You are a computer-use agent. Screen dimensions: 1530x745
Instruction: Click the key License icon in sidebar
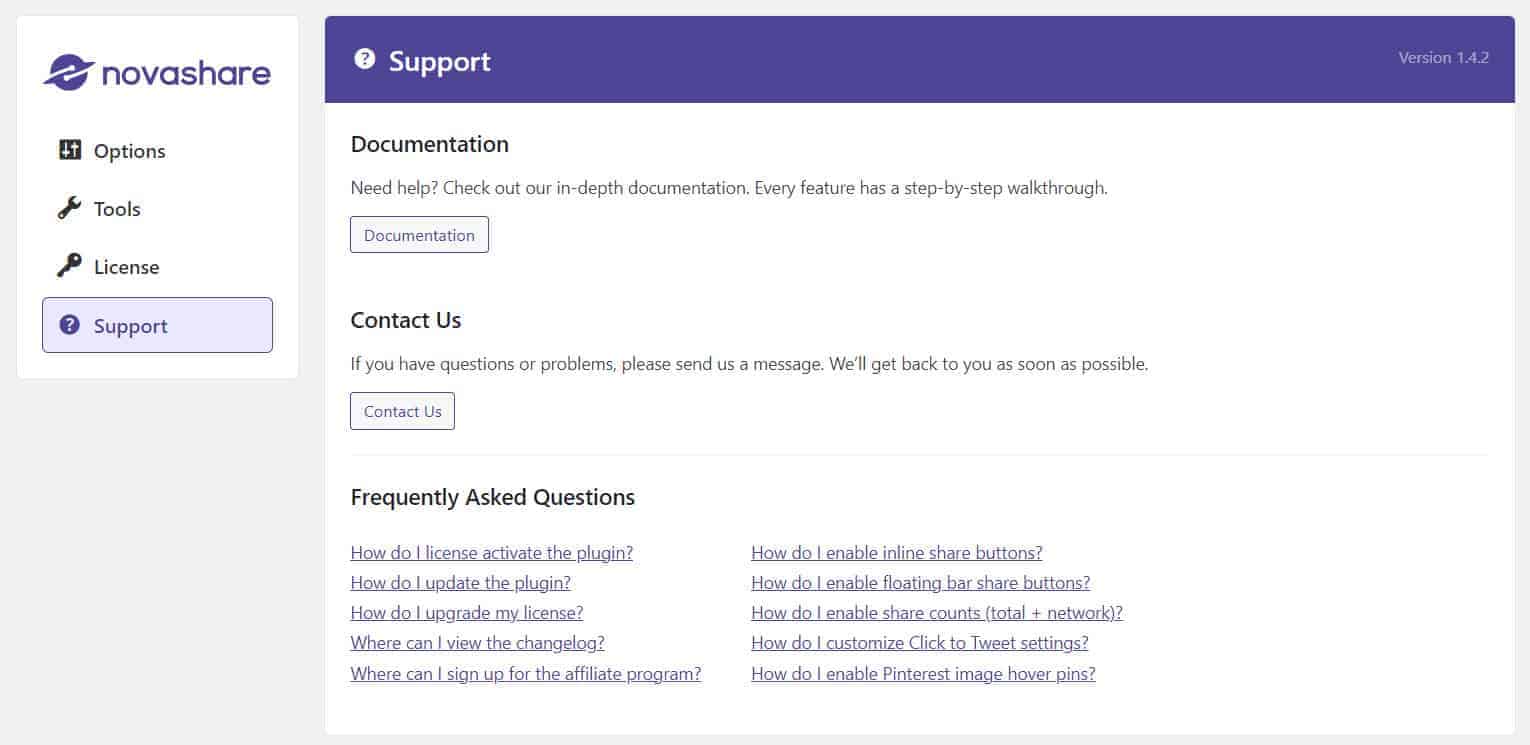click(69, 266)
